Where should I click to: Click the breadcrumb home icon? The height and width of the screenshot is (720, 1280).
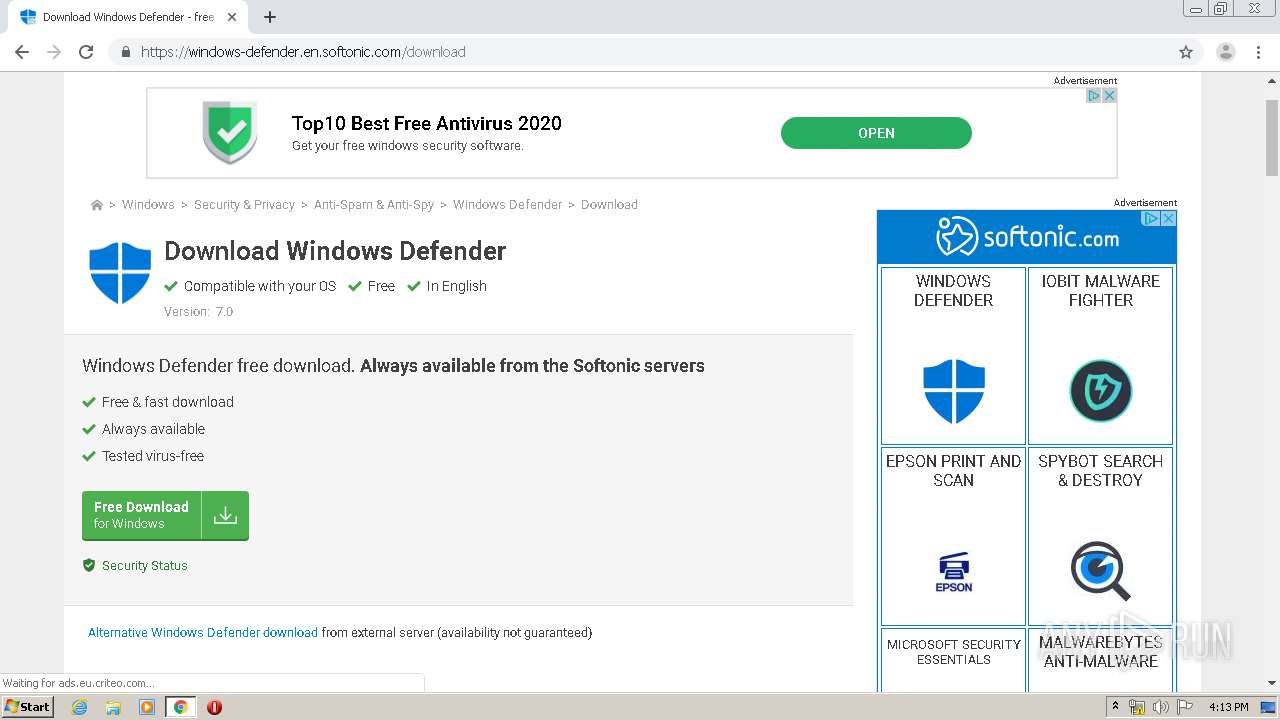[97, 205]
